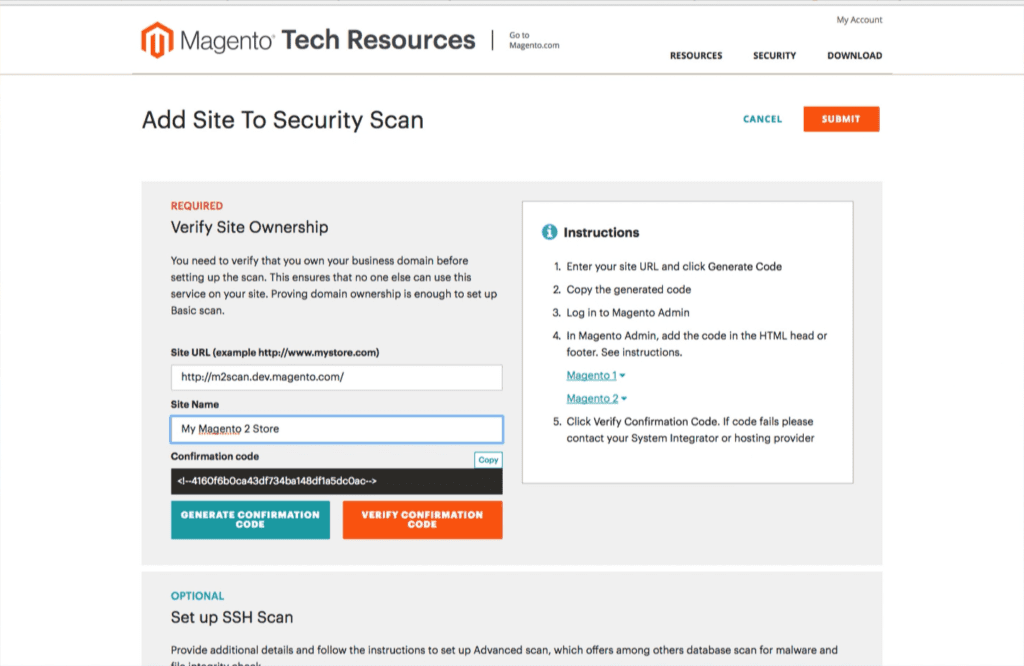This screenshot has height=666, width=1024.
Task: Open the SECURITY navigation menu
Action: tap(773, 56)
